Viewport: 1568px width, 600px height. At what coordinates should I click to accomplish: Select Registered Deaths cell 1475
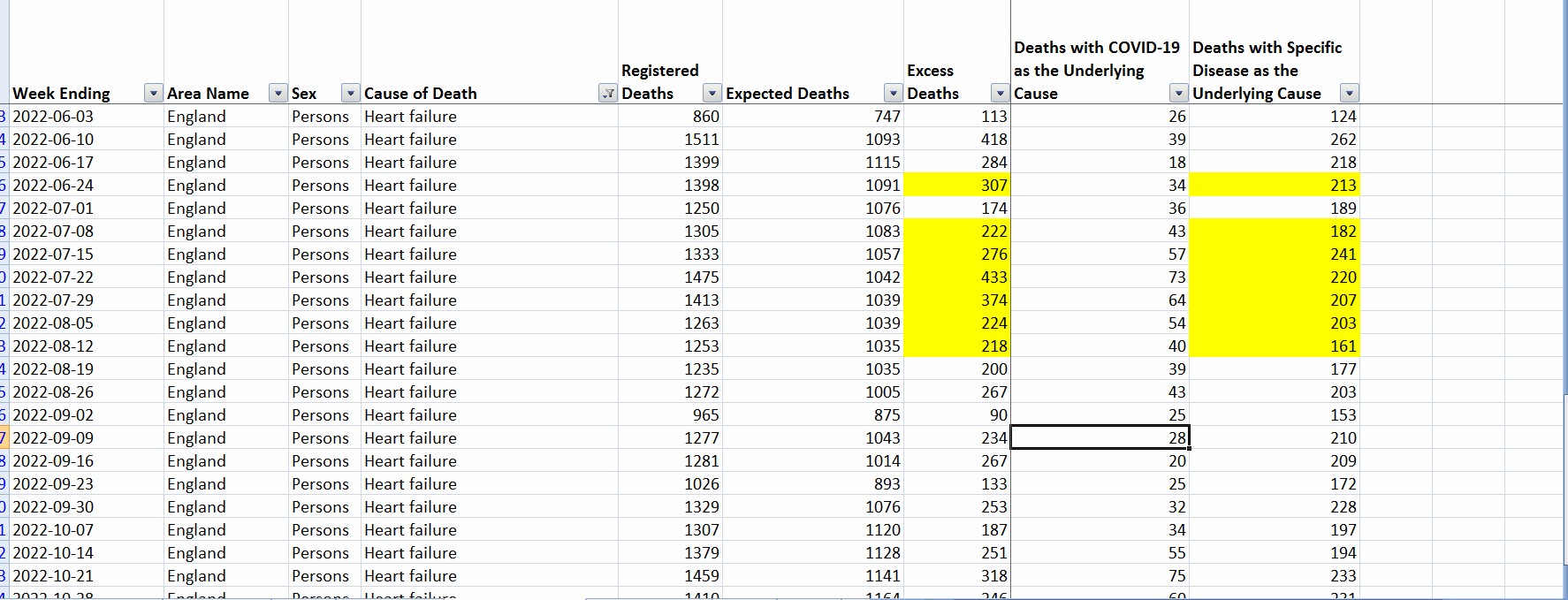coord(671,277)
